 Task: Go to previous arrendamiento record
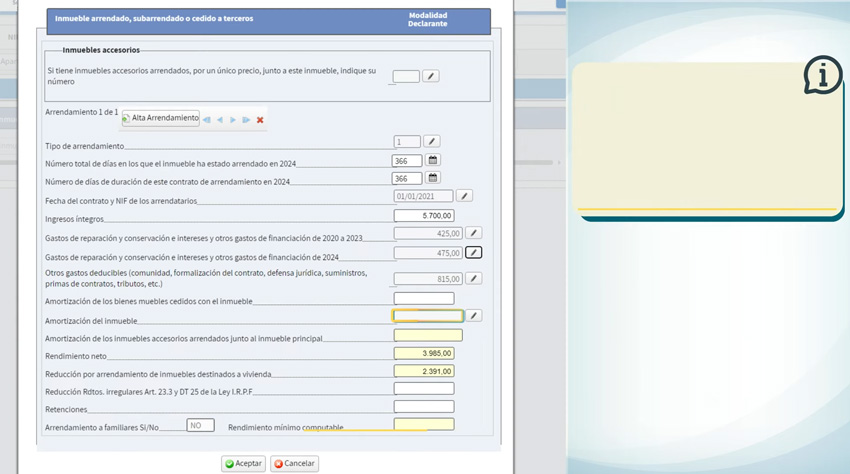pos(220,120)
